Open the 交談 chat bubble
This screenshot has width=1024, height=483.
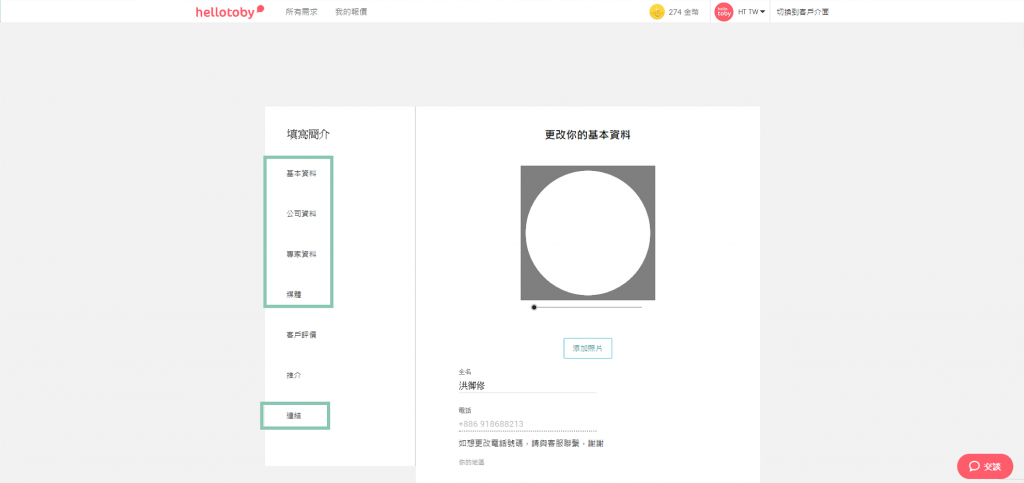[x=984, y=466]
